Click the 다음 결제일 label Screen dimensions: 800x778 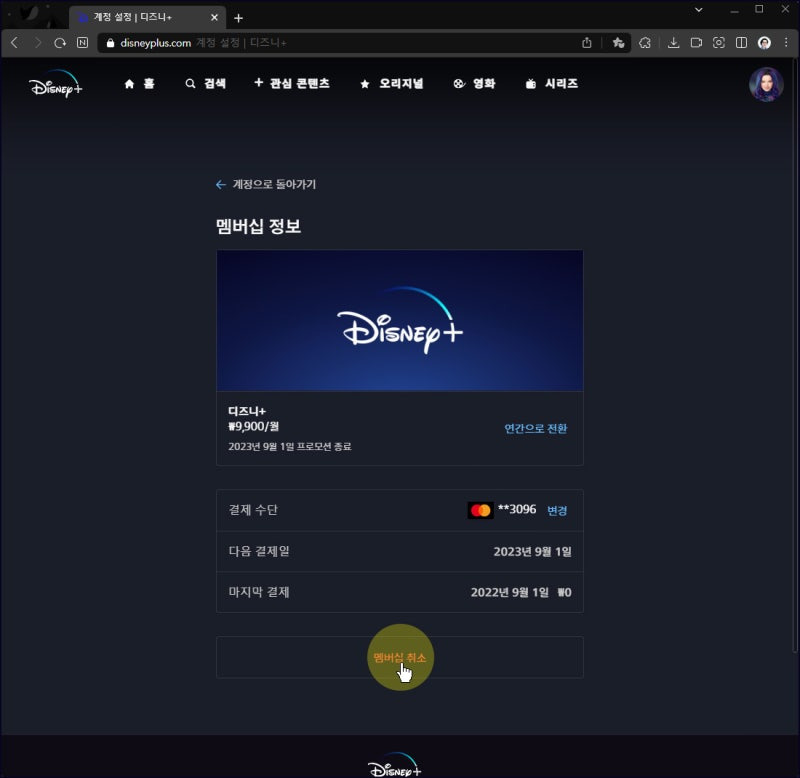[x=259, y=551]
